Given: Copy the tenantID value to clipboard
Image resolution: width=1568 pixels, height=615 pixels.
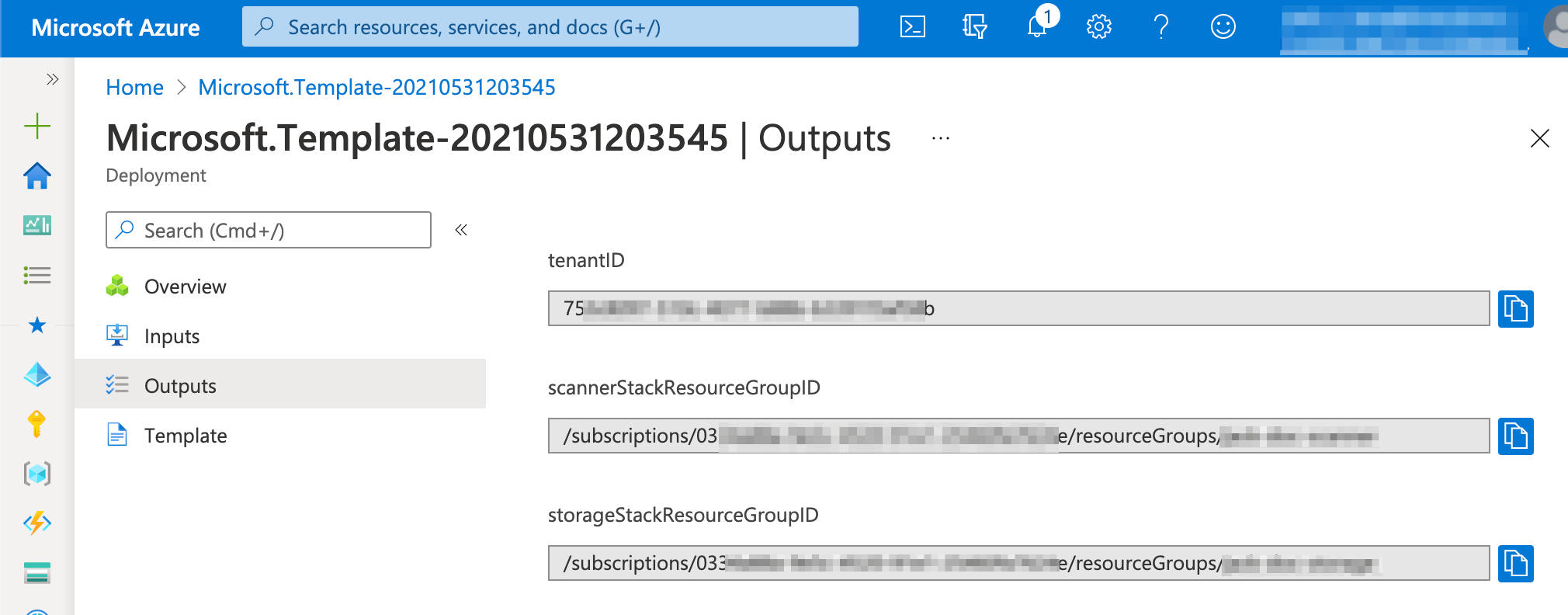Looking at the screenshot, I should click(x=1515, y=309).
